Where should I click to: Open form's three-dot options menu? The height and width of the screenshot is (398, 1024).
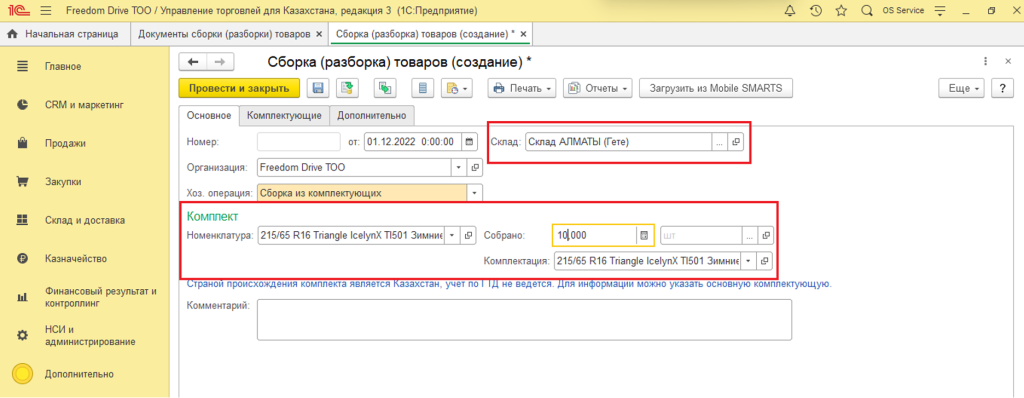click(x=985, y=61)
